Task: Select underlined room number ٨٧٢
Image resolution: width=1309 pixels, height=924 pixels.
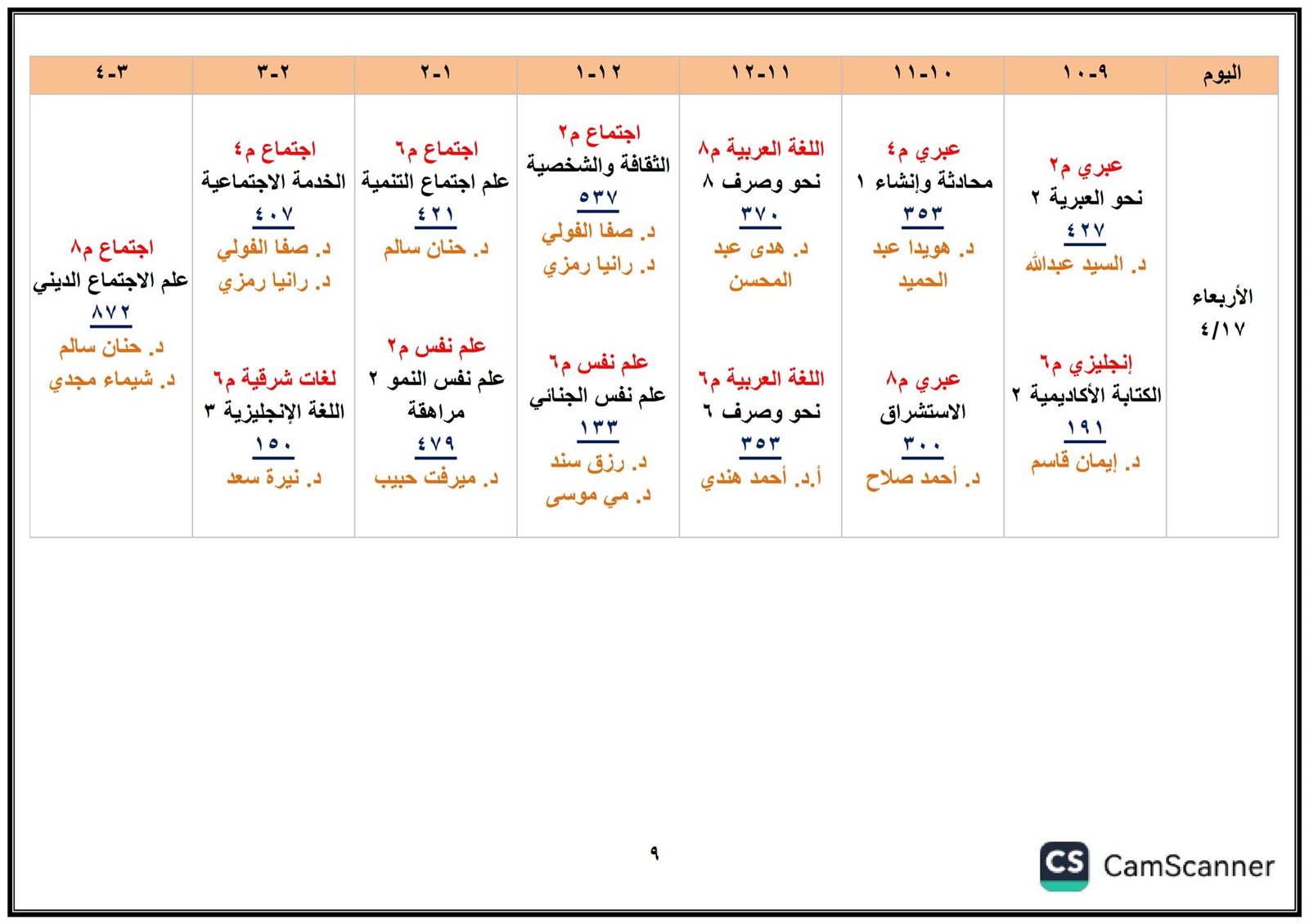Action: coord(111,313)
